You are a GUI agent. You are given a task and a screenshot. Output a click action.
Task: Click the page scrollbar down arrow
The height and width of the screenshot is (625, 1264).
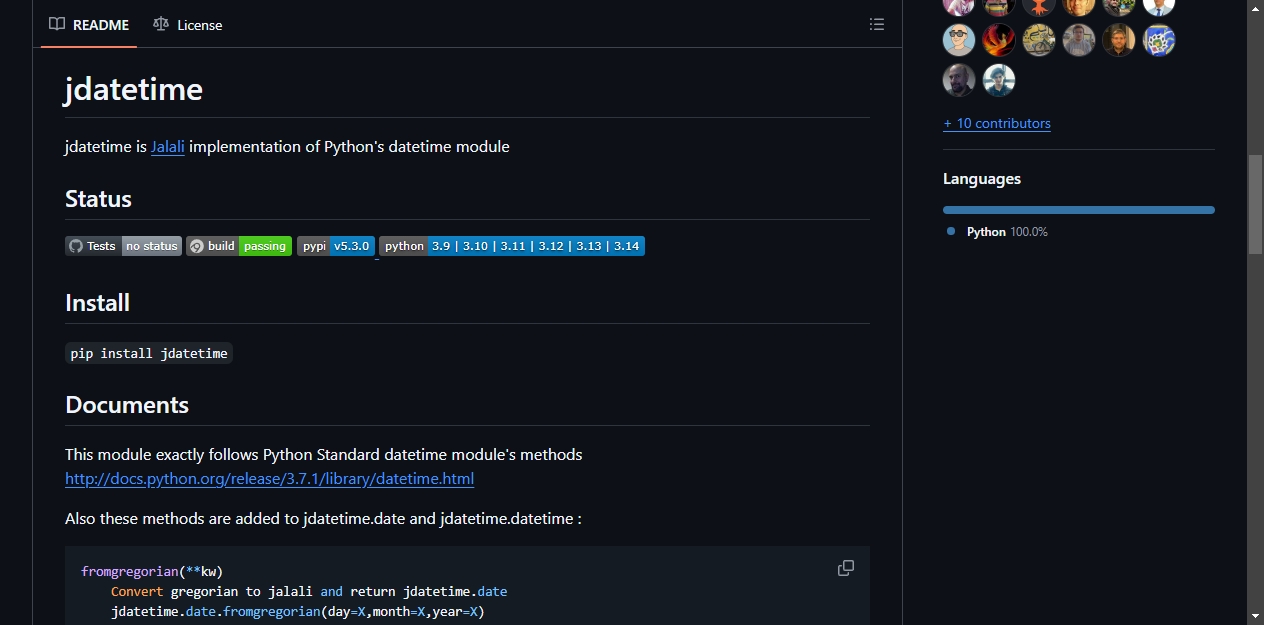pyautogui.click(x=1255, y=616)
